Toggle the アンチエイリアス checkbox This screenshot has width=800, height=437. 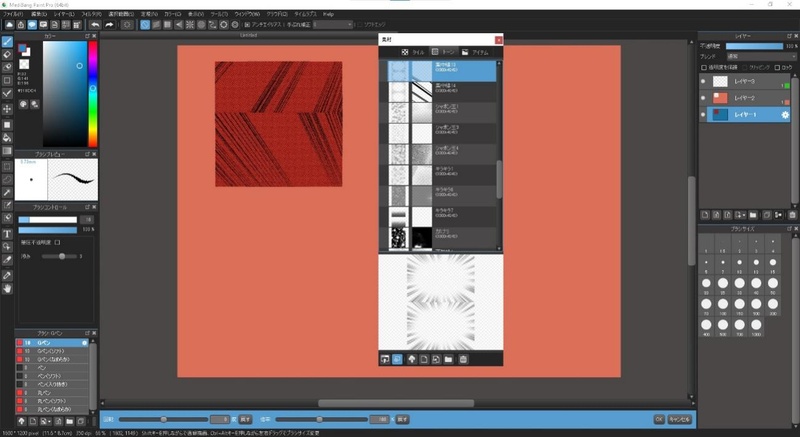247,24
